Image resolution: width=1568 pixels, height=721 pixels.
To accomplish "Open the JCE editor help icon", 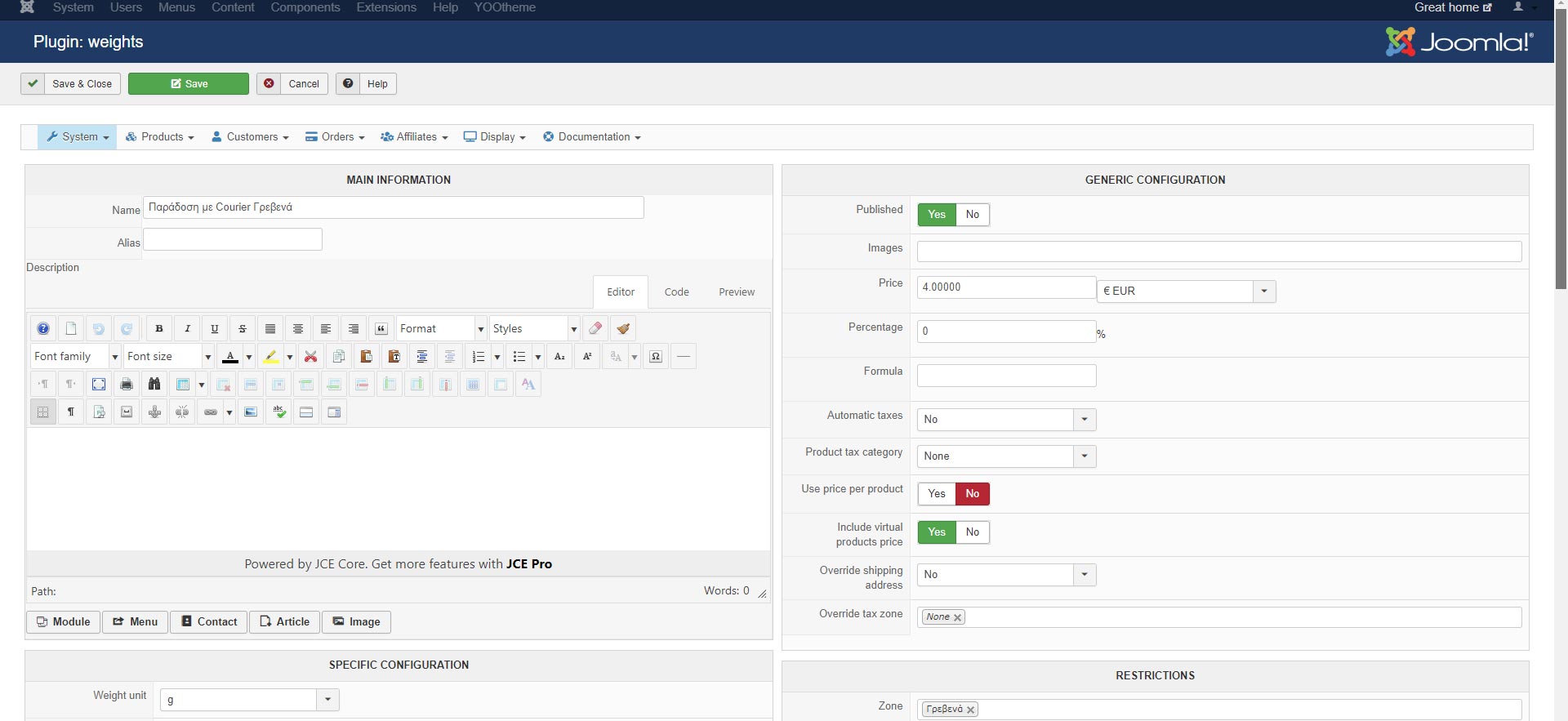I will [43, 328].
